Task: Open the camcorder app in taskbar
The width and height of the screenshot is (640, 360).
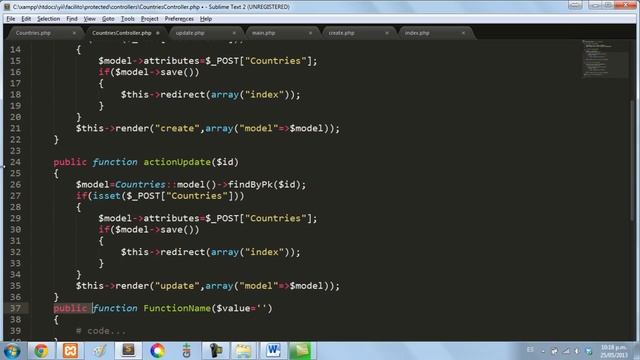Action: (215, 351)
